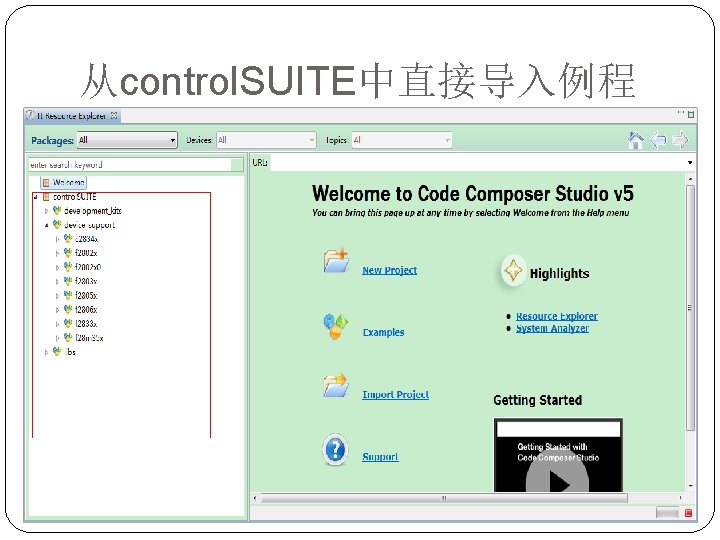Click the Support question mark icon

click(x=335, y=449)
